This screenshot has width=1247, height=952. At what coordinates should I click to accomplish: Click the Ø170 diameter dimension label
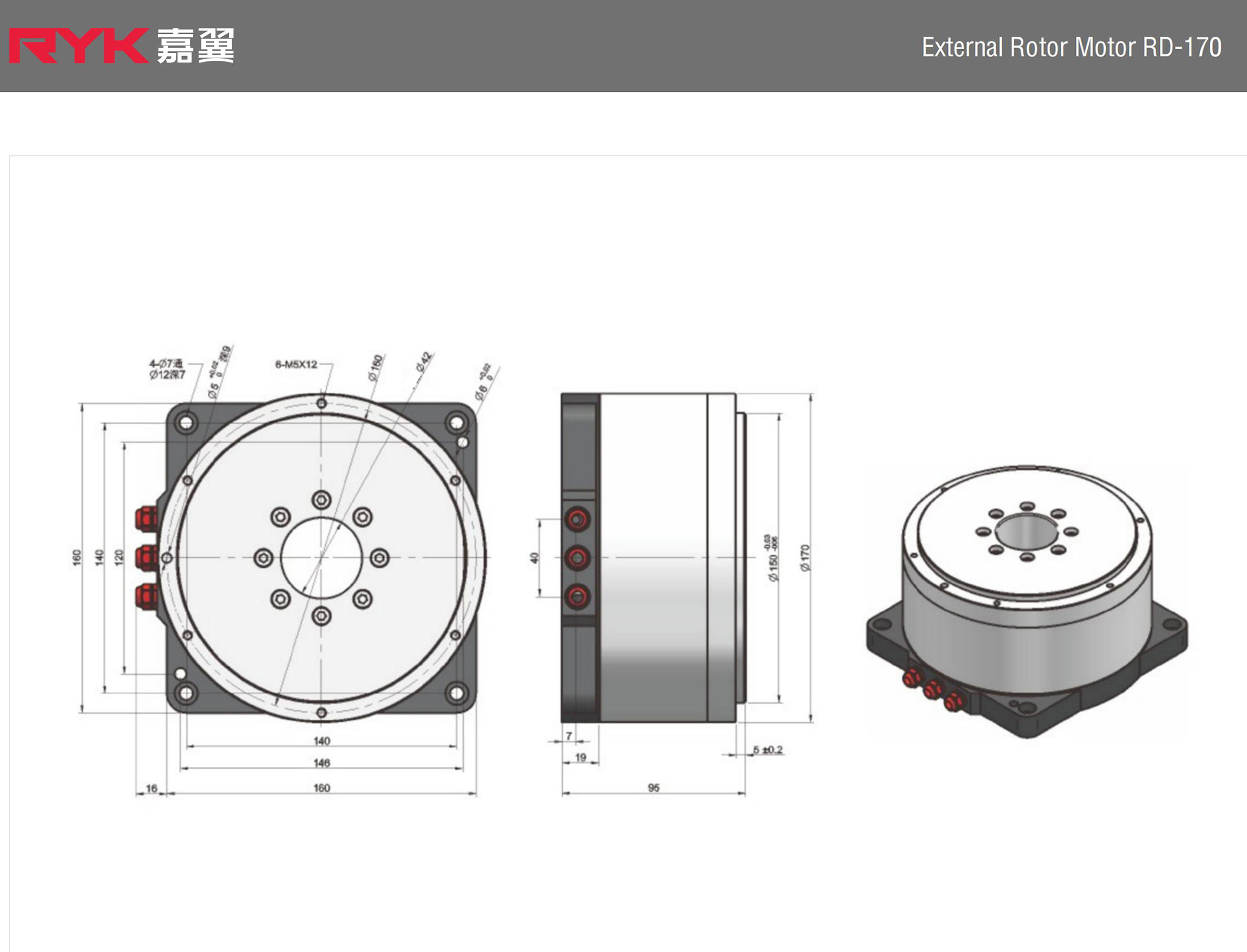(x=805, y=558)
